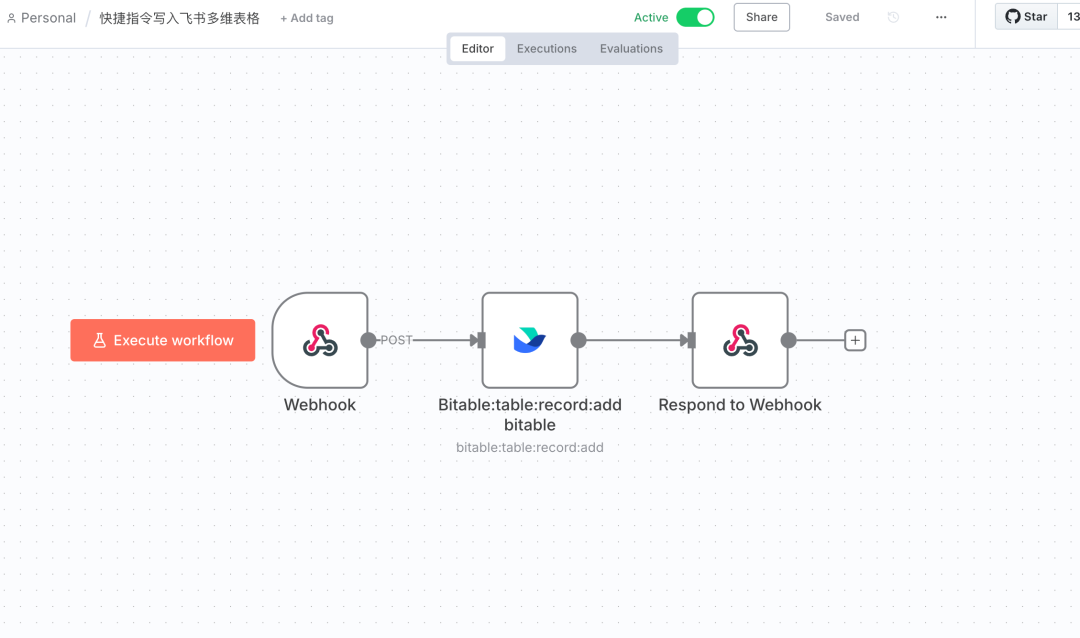Click the connection line between Bitable and Respond
The image size is (1080, 638).
(x=634, y=340)
